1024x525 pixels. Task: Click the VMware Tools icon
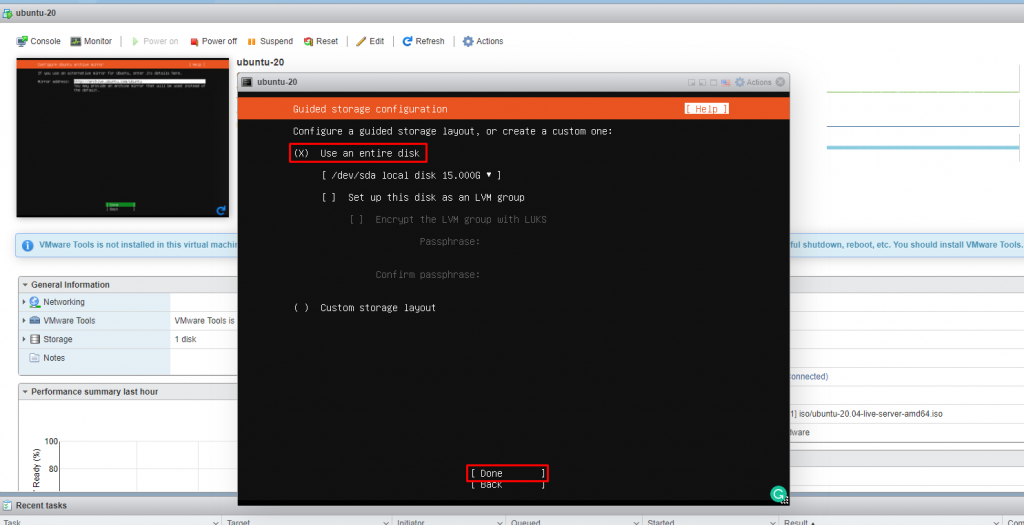pos(35,321)
